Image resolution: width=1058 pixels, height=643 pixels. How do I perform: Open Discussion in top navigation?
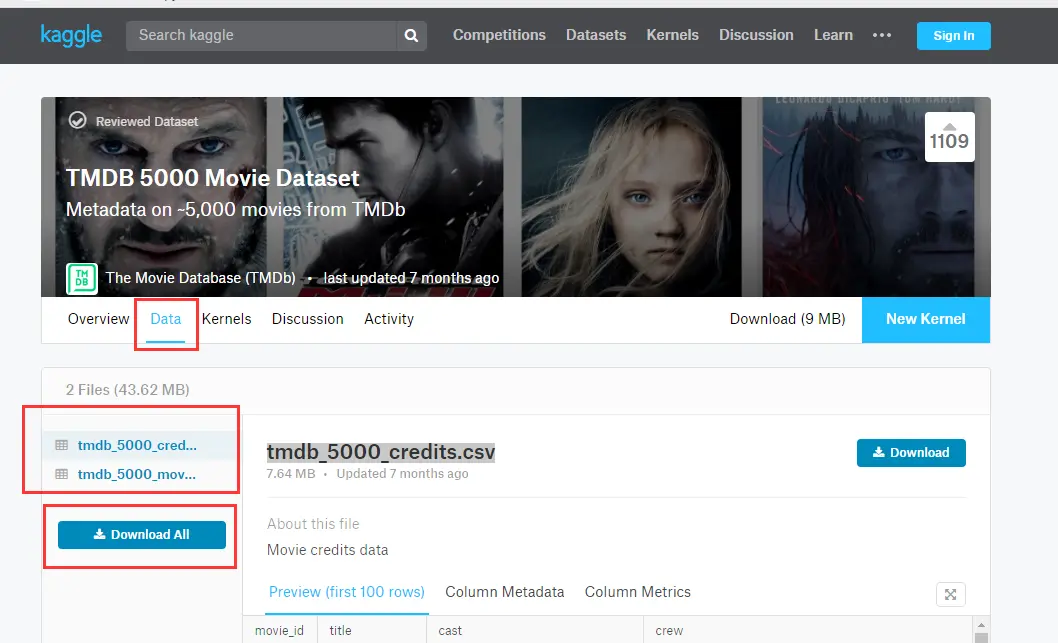[756, 35]
